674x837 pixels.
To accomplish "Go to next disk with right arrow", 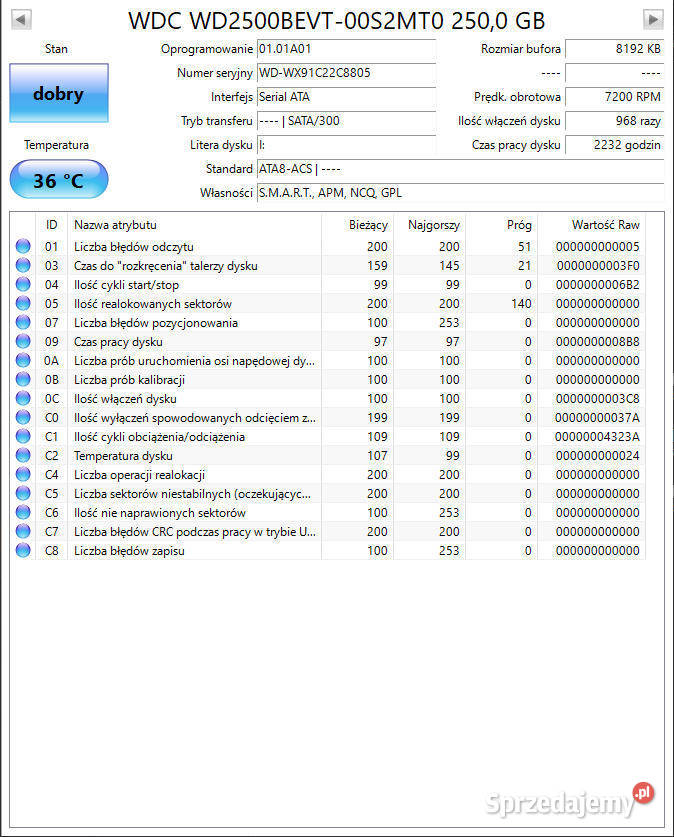I will click(x=653, y=19).
